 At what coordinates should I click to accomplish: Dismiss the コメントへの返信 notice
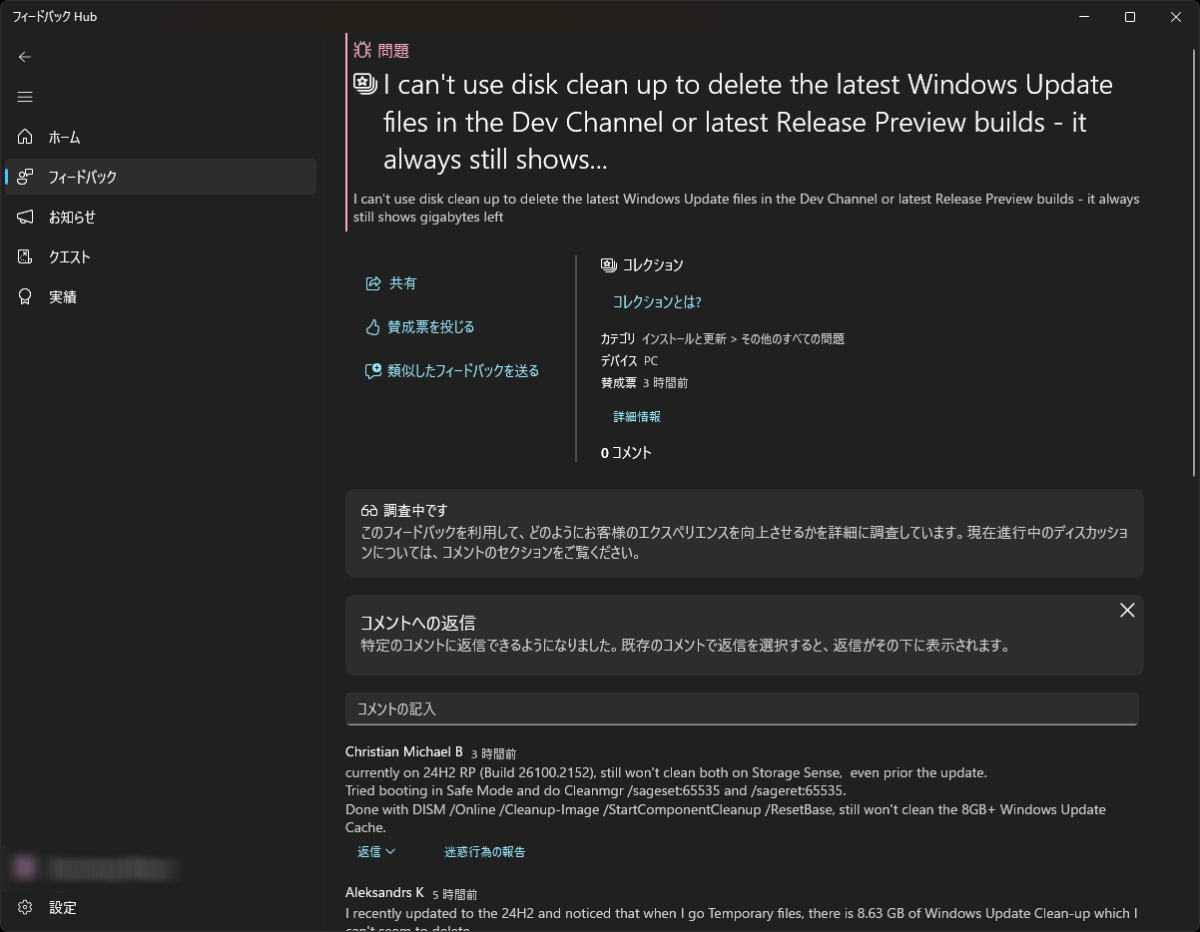tap(1127, 610)
